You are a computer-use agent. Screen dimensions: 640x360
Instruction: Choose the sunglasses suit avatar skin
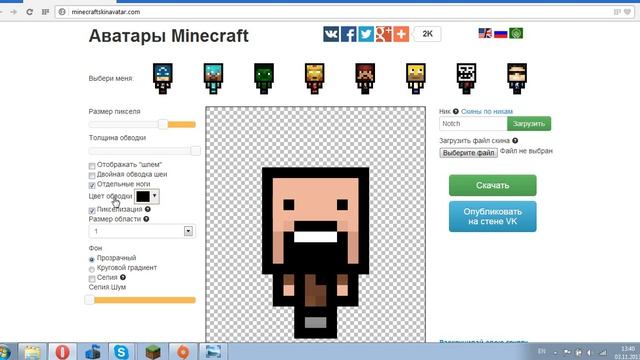[x=517, y=78]
